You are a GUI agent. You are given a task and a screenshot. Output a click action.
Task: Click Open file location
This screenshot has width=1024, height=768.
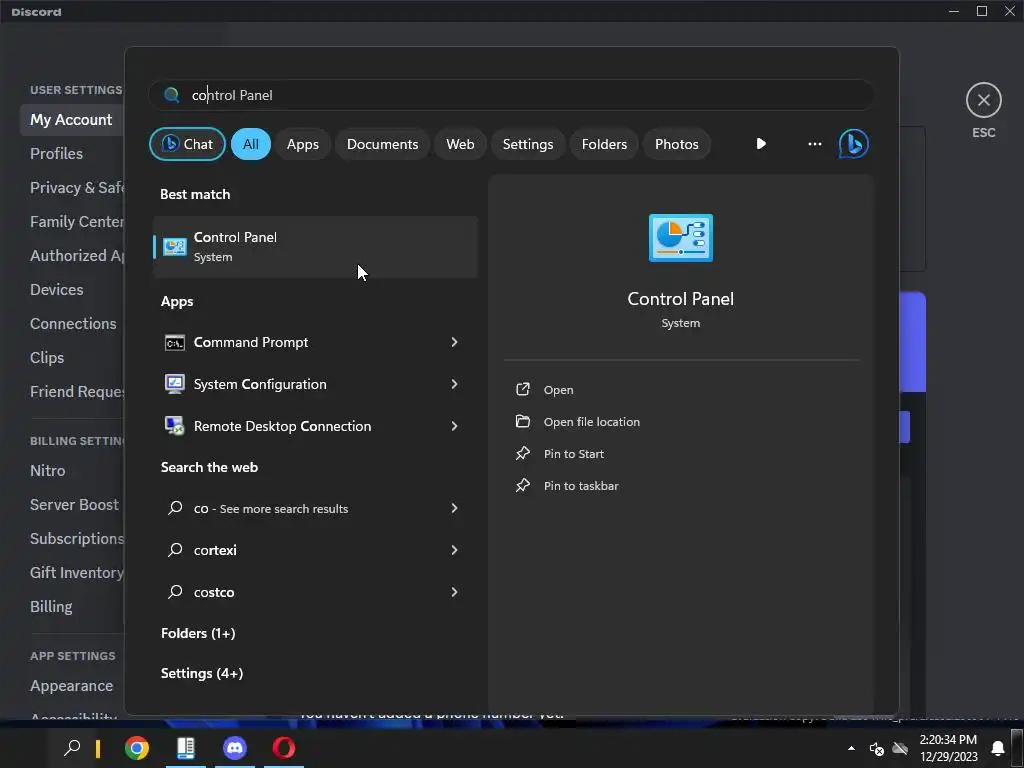[x=592, y=422]
